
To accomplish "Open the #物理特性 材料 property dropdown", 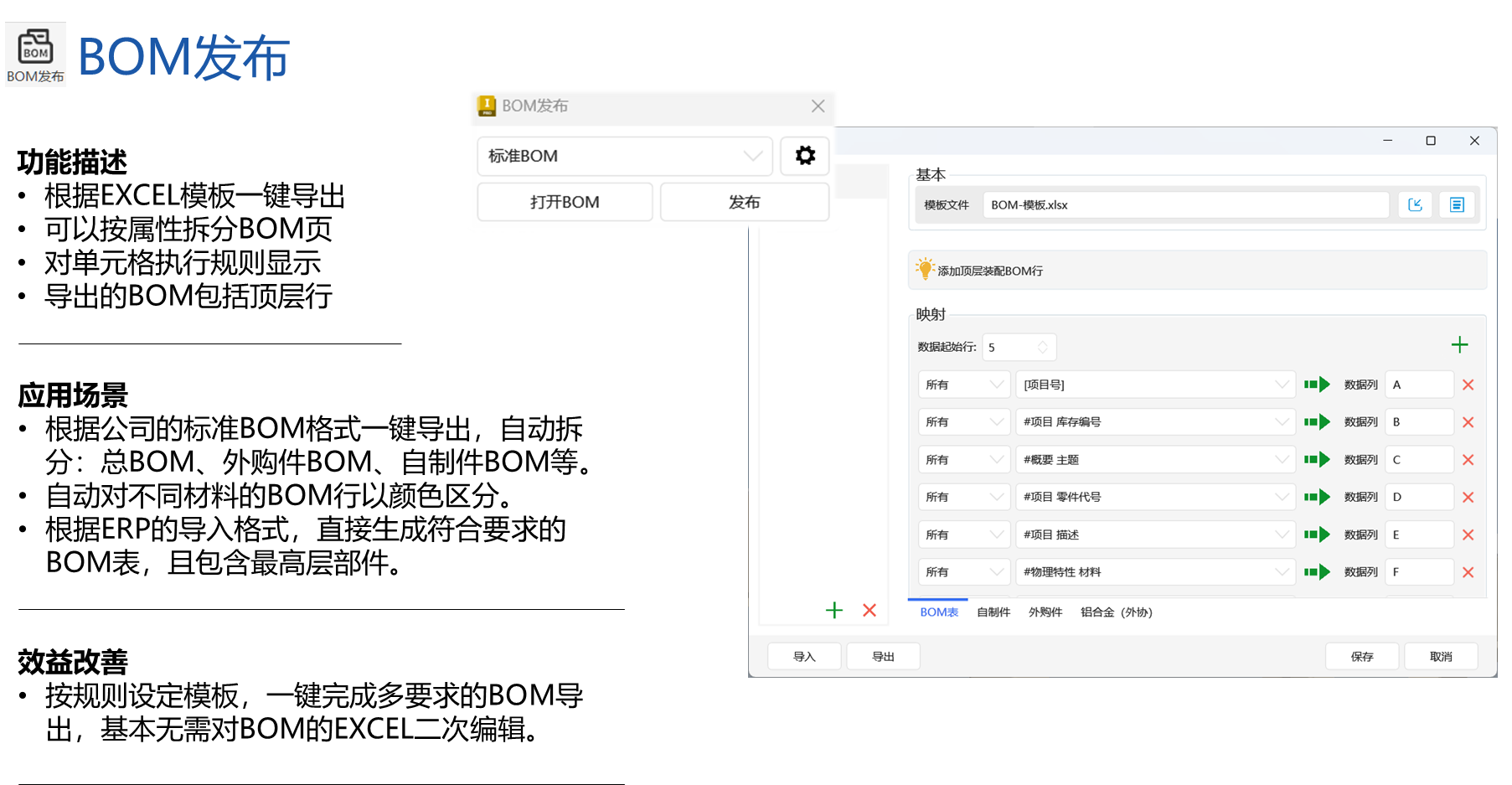I will [1281, 572].
